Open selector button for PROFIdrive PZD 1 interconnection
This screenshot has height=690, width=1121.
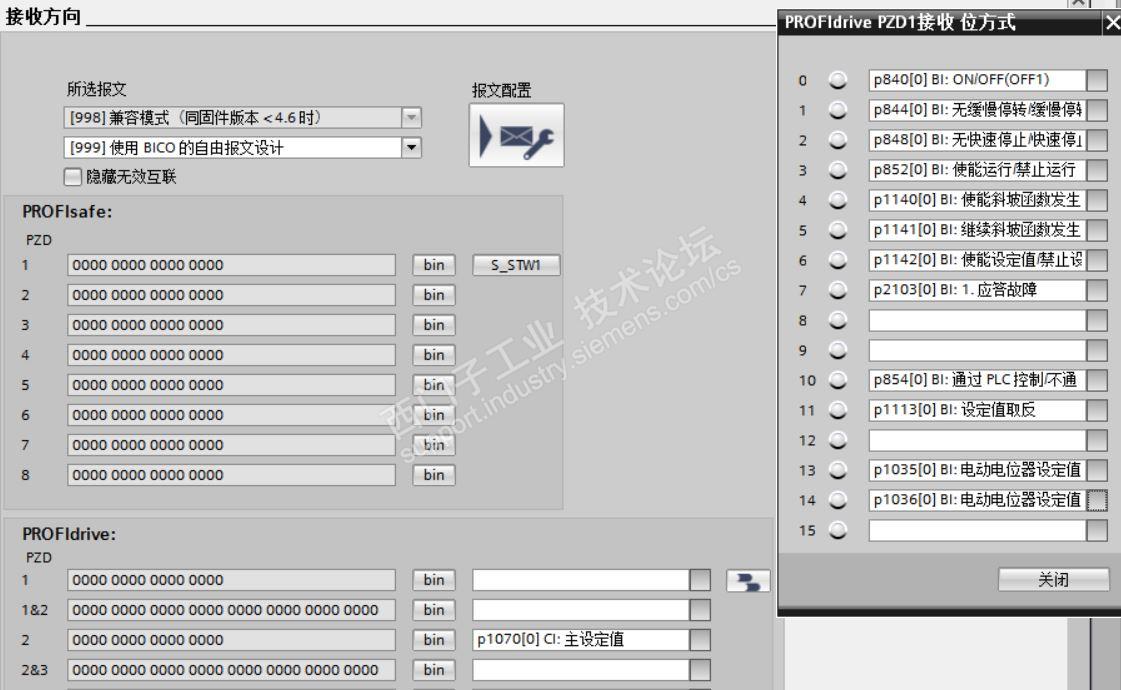pyautogui.click(x=700, y=580)
